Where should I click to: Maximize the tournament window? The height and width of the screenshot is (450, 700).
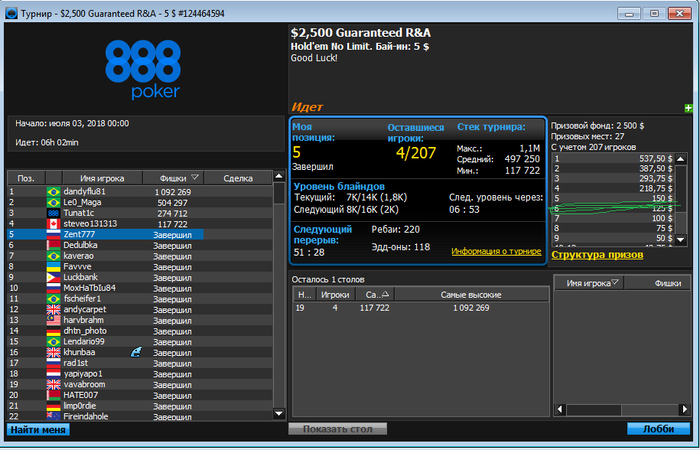pos(654,13)
